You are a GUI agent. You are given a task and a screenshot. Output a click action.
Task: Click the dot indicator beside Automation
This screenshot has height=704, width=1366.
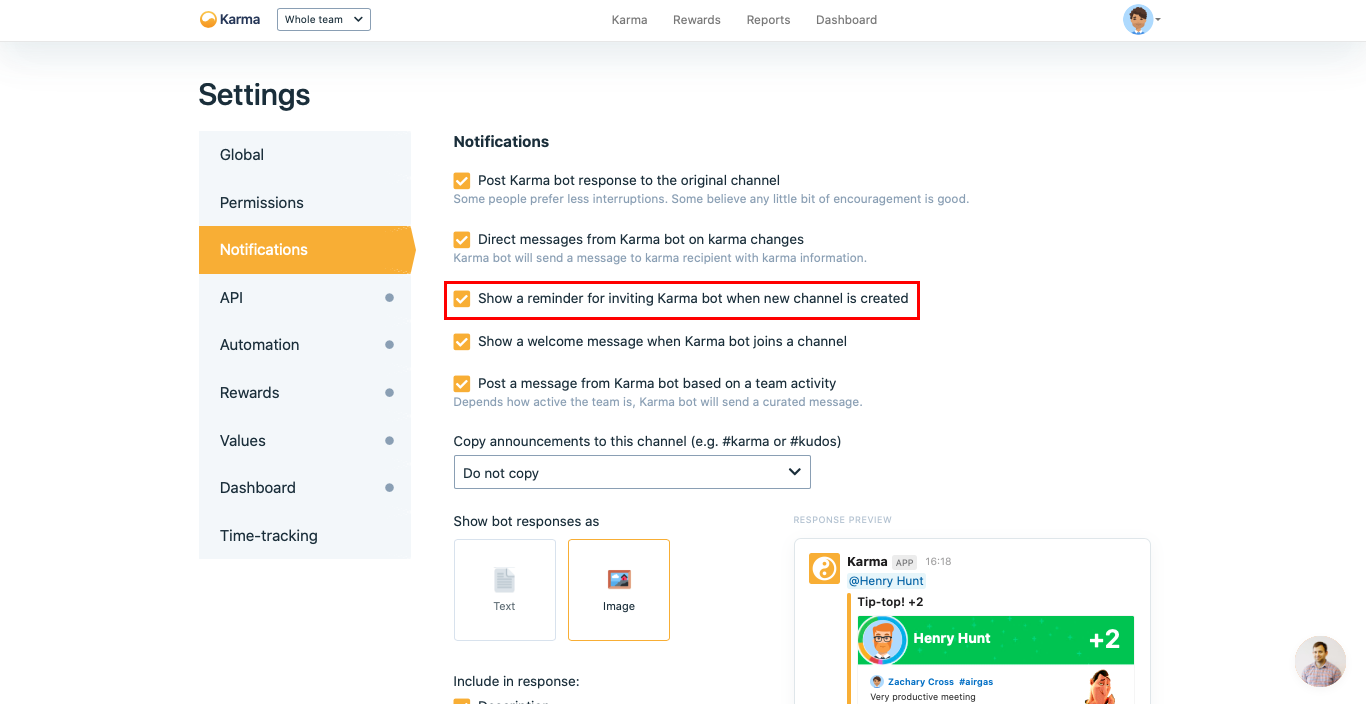click(x=389, y=345)
